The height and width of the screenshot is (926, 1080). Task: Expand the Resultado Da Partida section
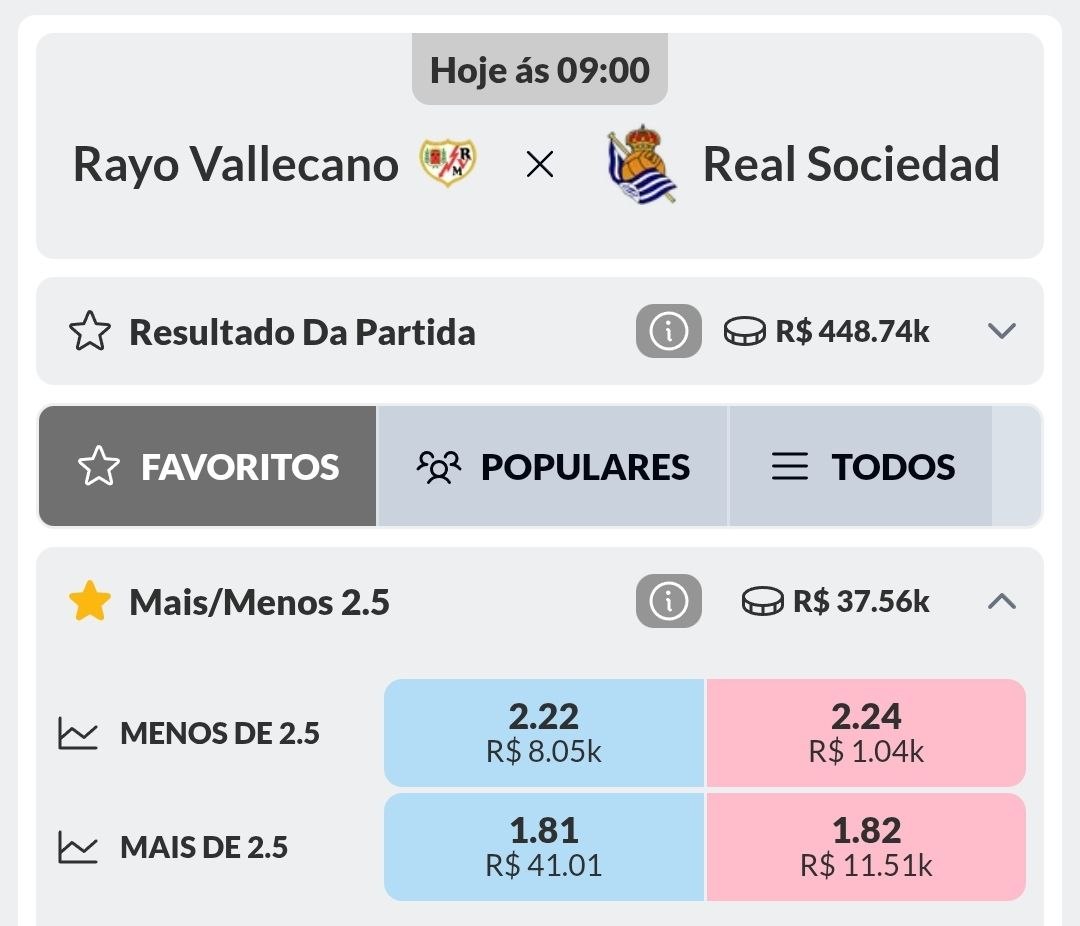(1001, 331)
